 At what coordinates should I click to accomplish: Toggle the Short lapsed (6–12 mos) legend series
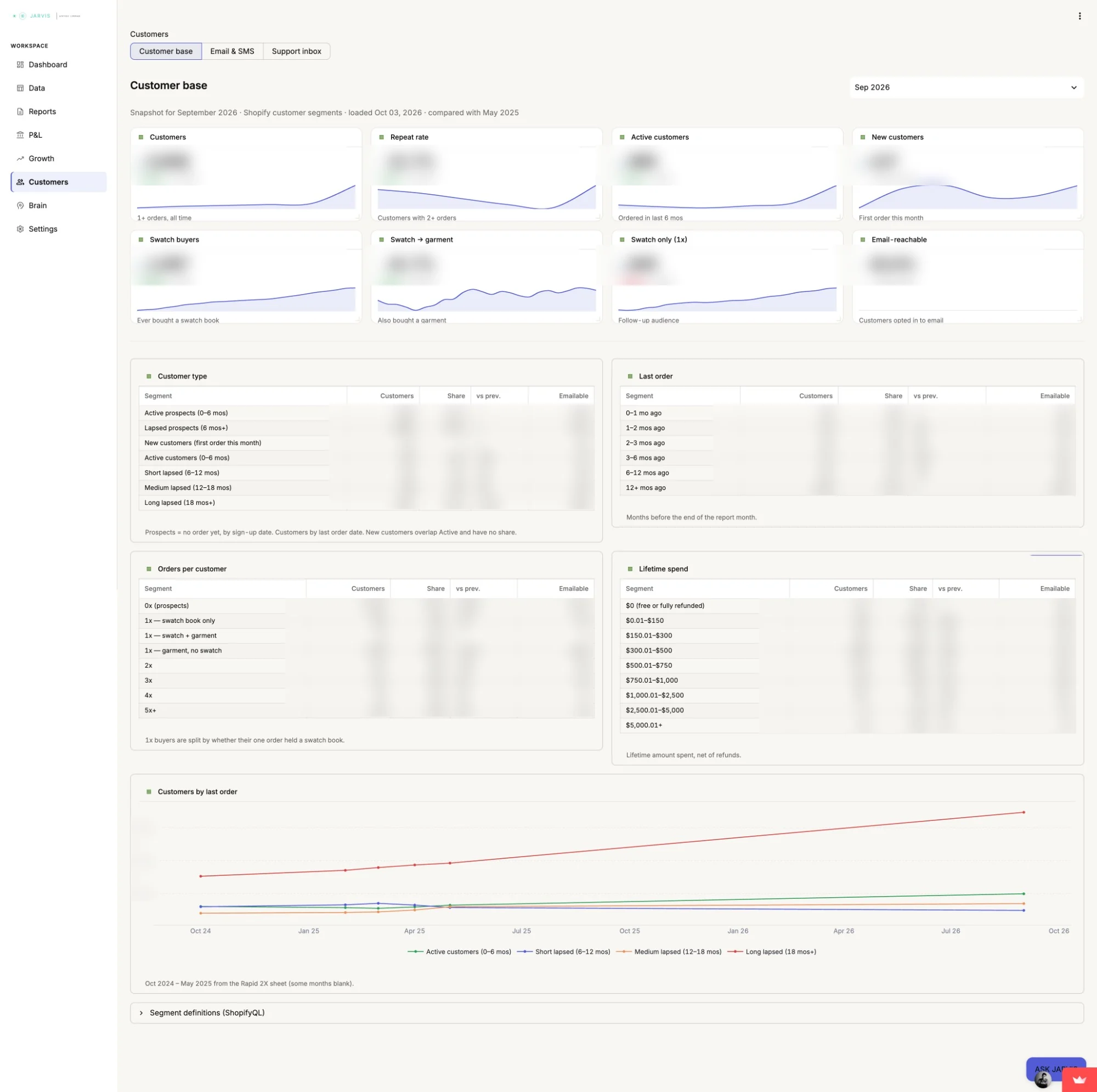click(563, 952)
